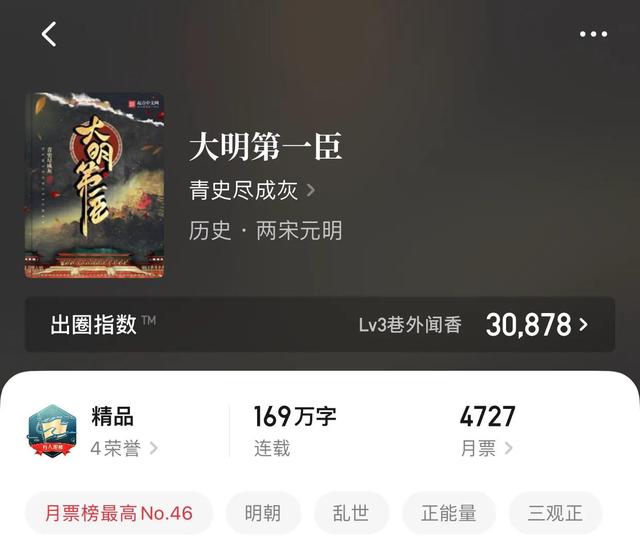Image resolution: width=640 pixels, height=551 pixels.
Task: Open the three-dot more options menu
Action: (x=593, y=34)
